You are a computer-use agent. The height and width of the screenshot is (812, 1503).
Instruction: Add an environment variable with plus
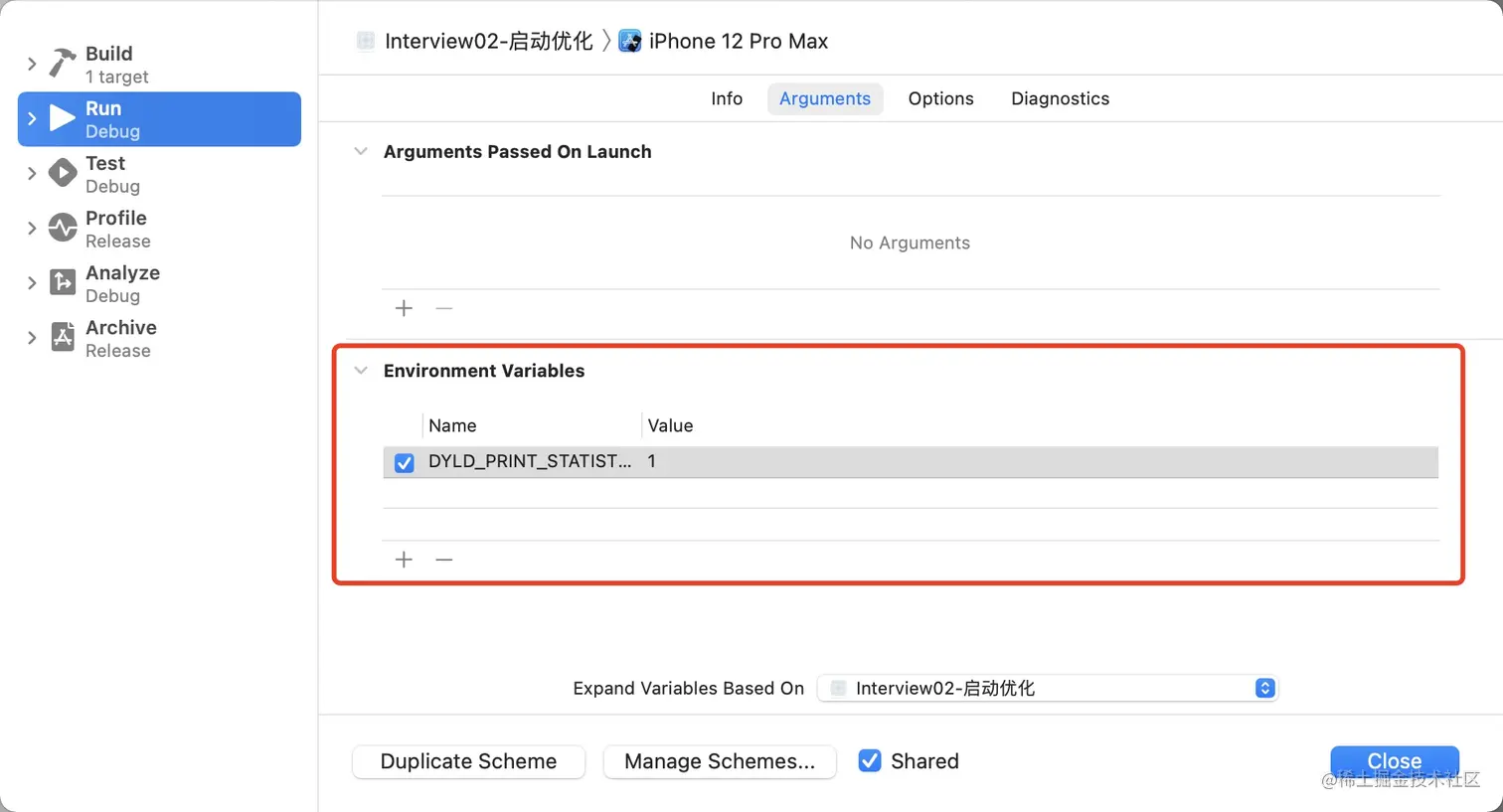click(x=404, y=560)
